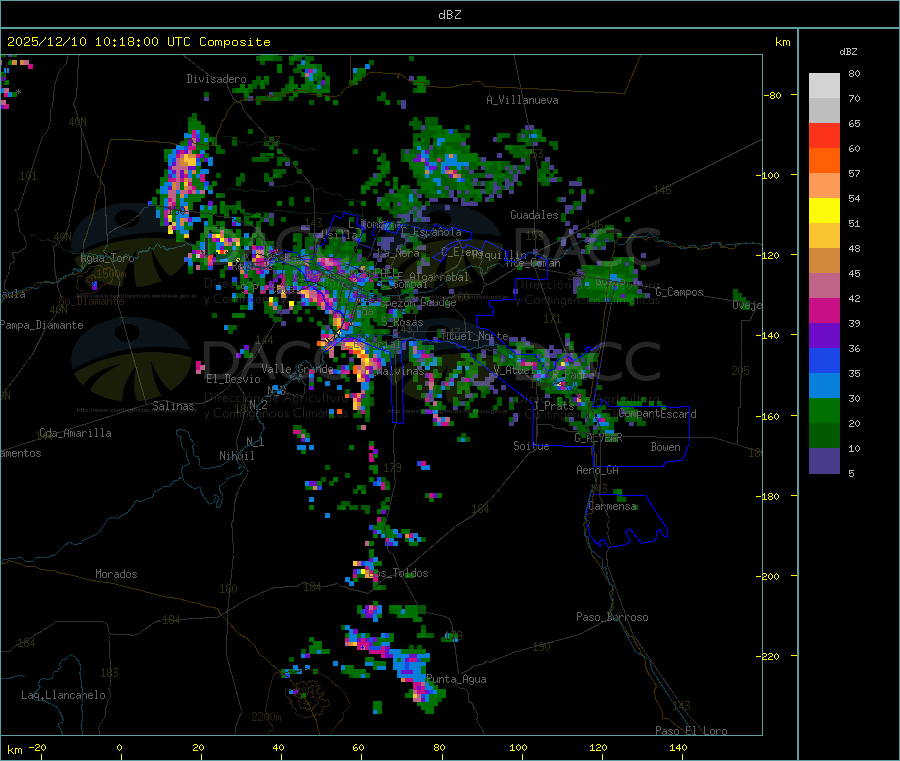Click the 'Salinas' map label
The width and height of the screenshot is (900, 761).
click(x=173, y=406)
